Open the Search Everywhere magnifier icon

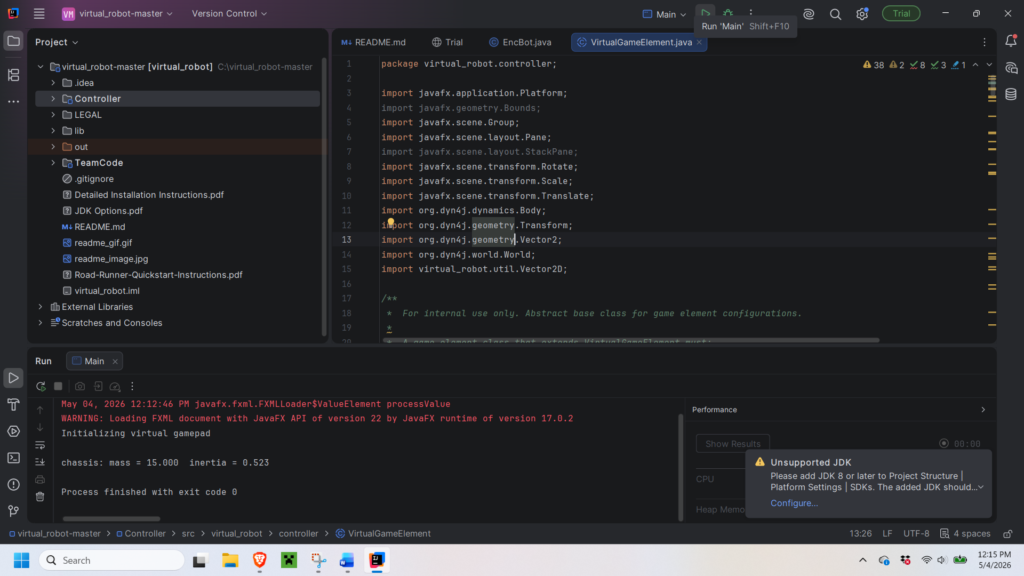coord(835,14)
